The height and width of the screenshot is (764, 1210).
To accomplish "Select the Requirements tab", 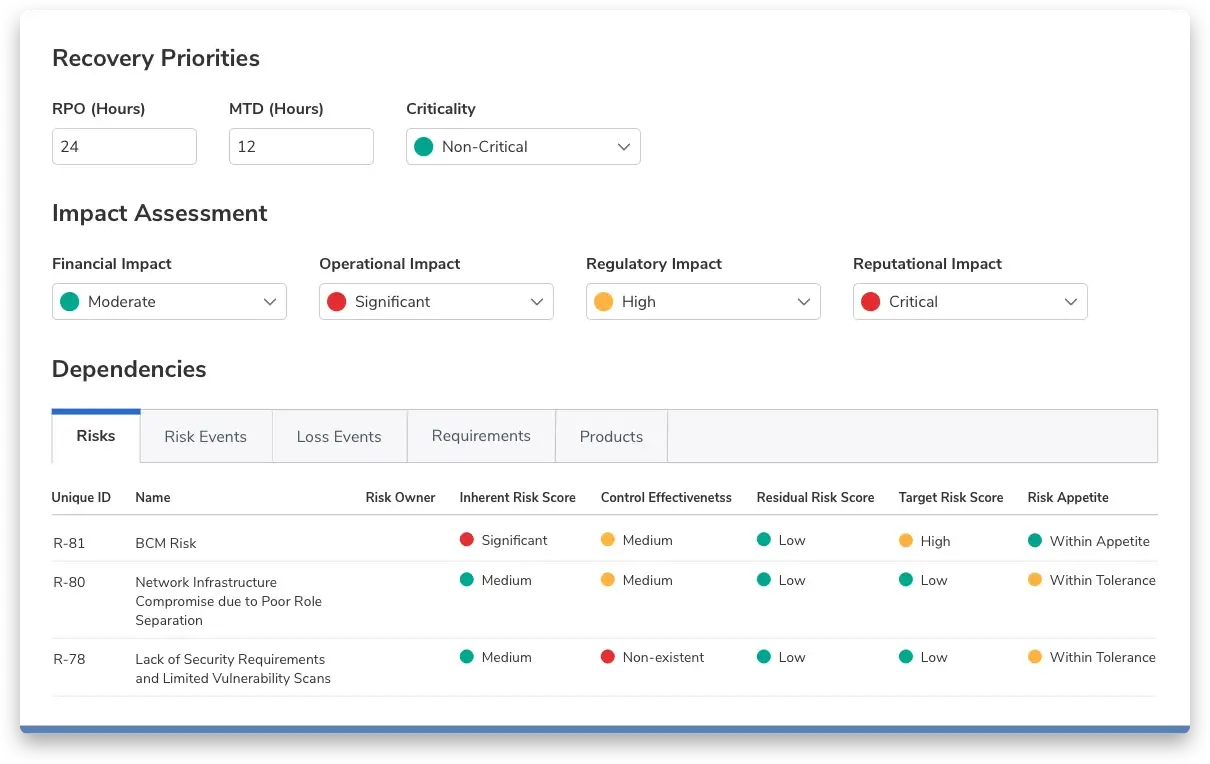I will [x=481, y=436].
